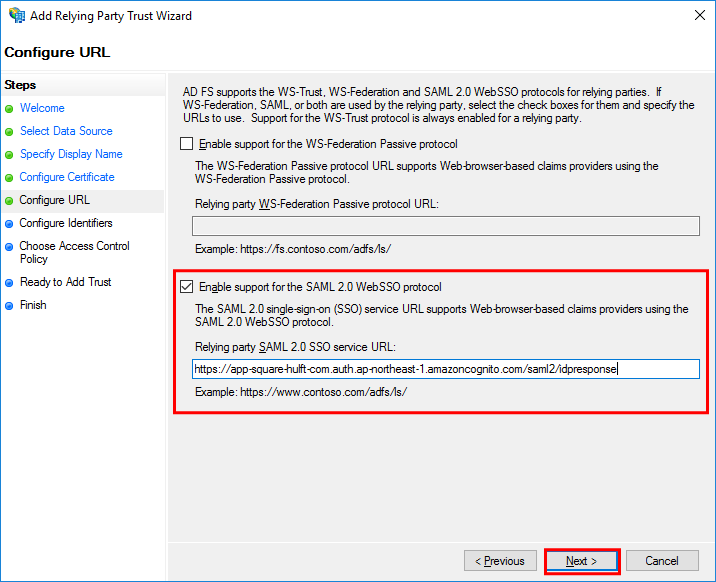Open the Welcome step

[42, 108]
